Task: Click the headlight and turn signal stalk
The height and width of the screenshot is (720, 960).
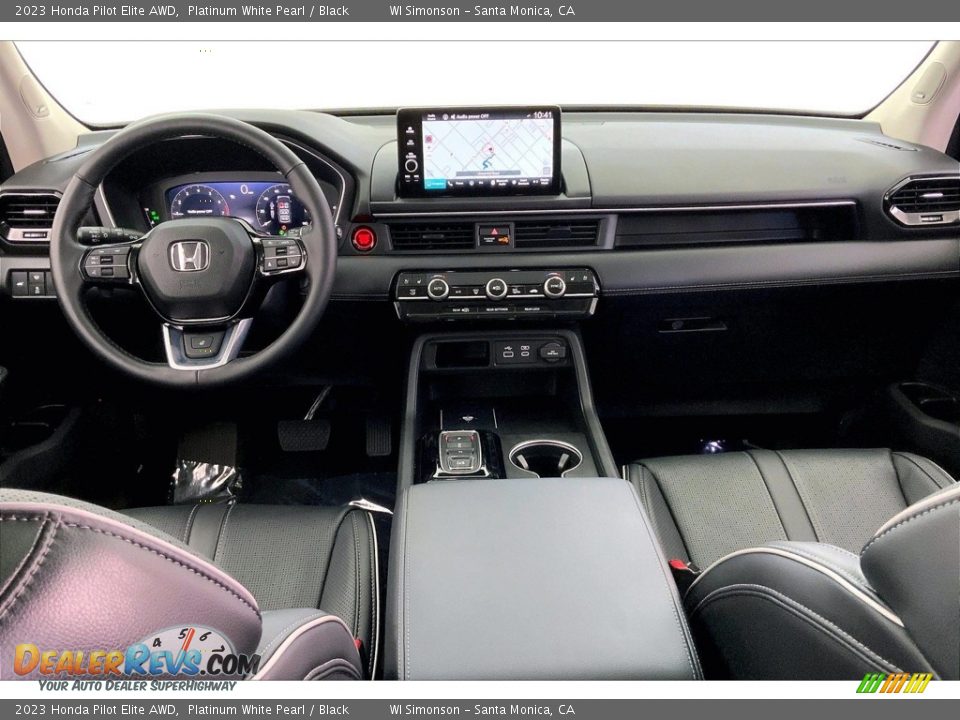Action: pyautogui.click(x=110, y=235)
